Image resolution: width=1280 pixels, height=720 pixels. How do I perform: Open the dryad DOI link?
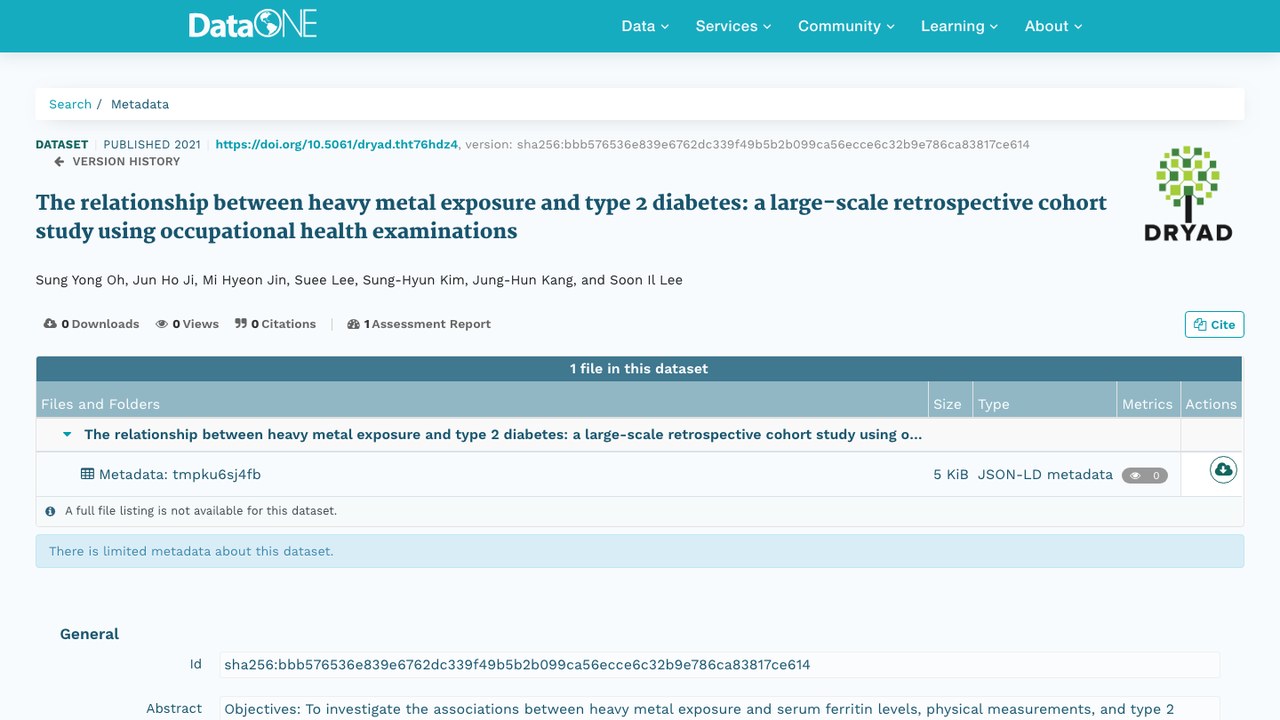337,144
